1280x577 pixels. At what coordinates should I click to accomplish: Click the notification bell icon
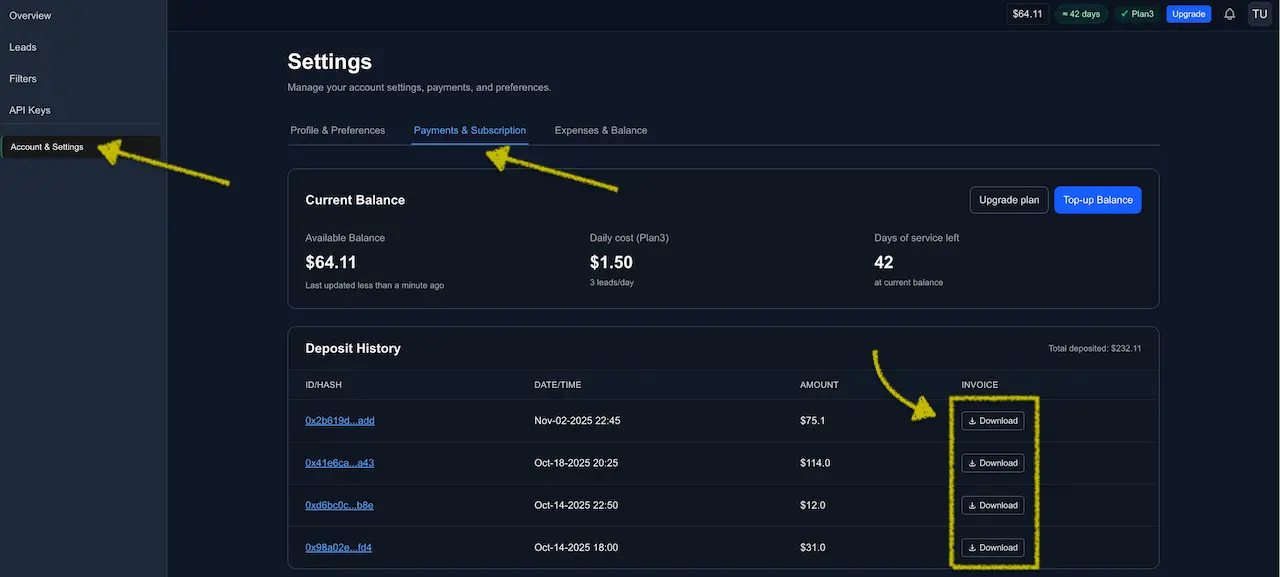click(1229, 13)
